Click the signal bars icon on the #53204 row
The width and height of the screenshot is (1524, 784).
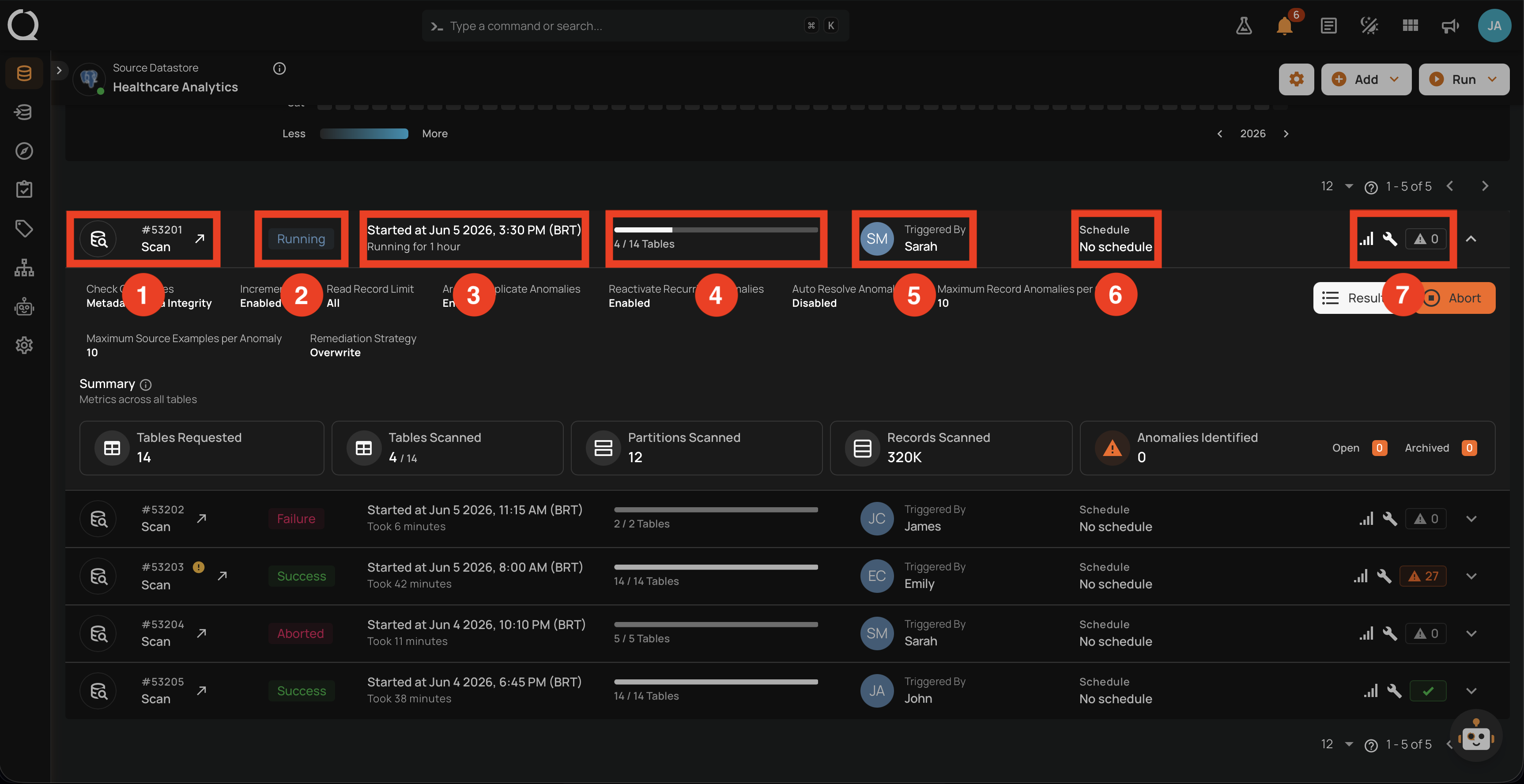click(x=1367, y=633)
